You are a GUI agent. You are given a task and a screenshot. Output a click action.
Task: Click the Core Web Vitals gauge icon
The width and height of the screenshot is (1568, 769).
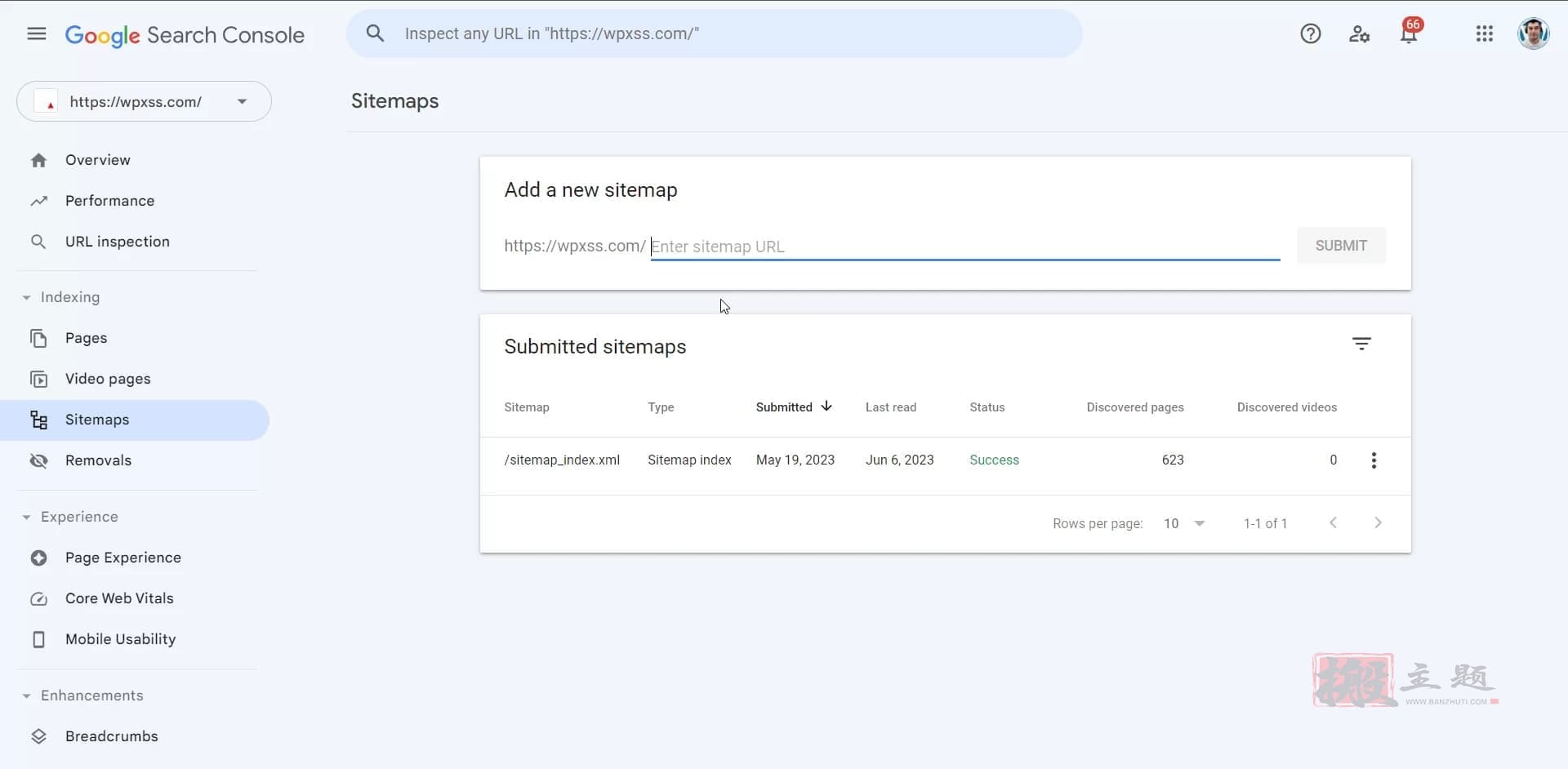[x=38, y=598]
